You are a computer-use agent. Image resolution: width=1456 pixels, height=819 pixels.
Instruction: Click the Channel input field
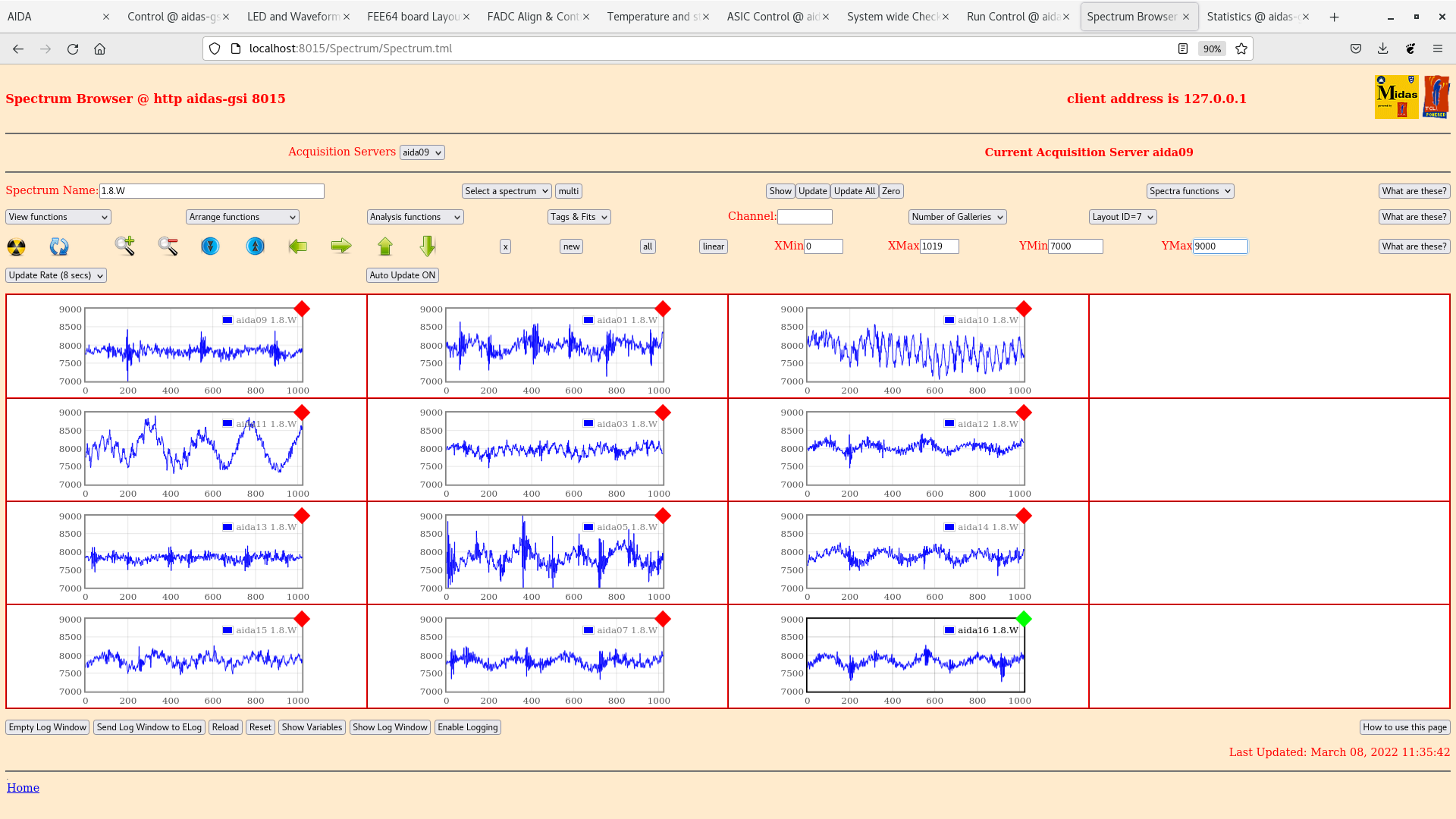tap(805, 217)
